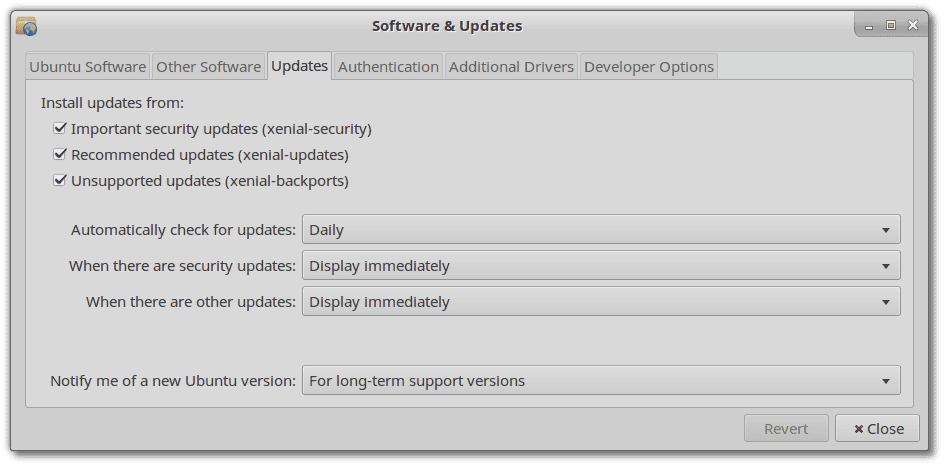The width and height of the screenshot is (945, 467).
Task: Open the Other Software tab
Action: [209, 66]
